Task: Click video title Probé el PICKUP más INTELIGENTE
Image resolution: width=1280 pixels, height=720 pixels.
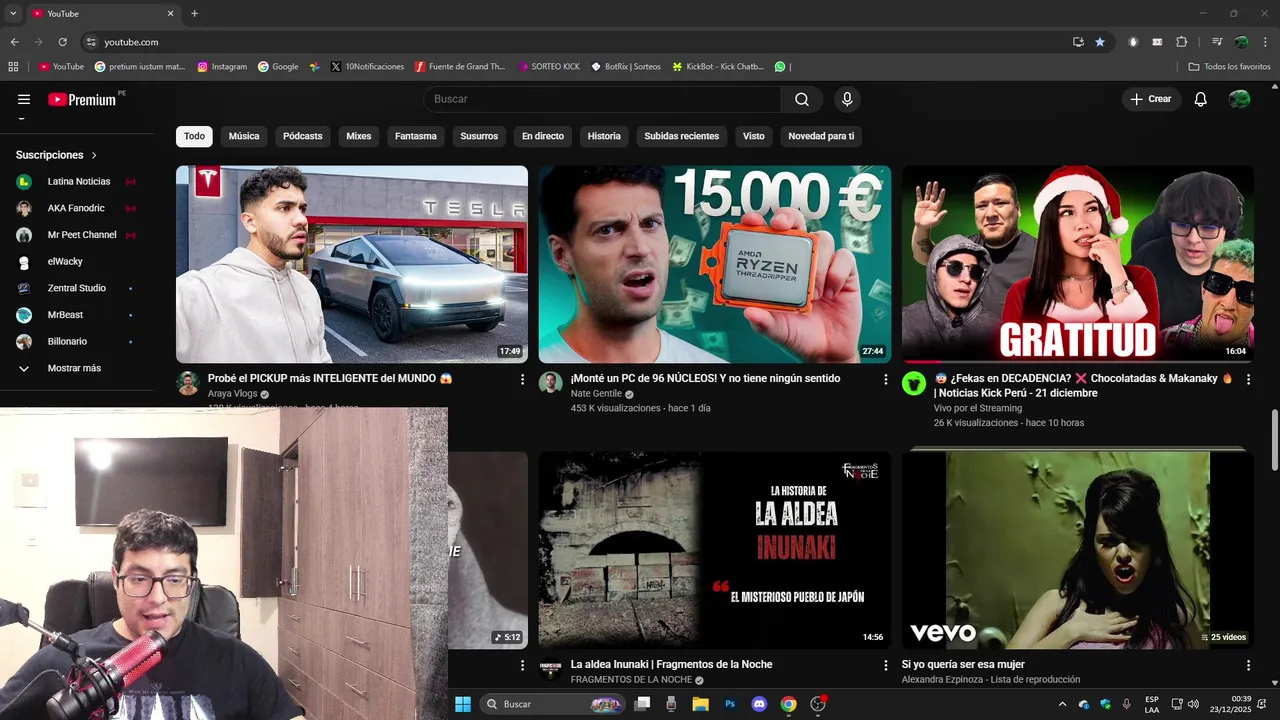Action: coord(330,379)
